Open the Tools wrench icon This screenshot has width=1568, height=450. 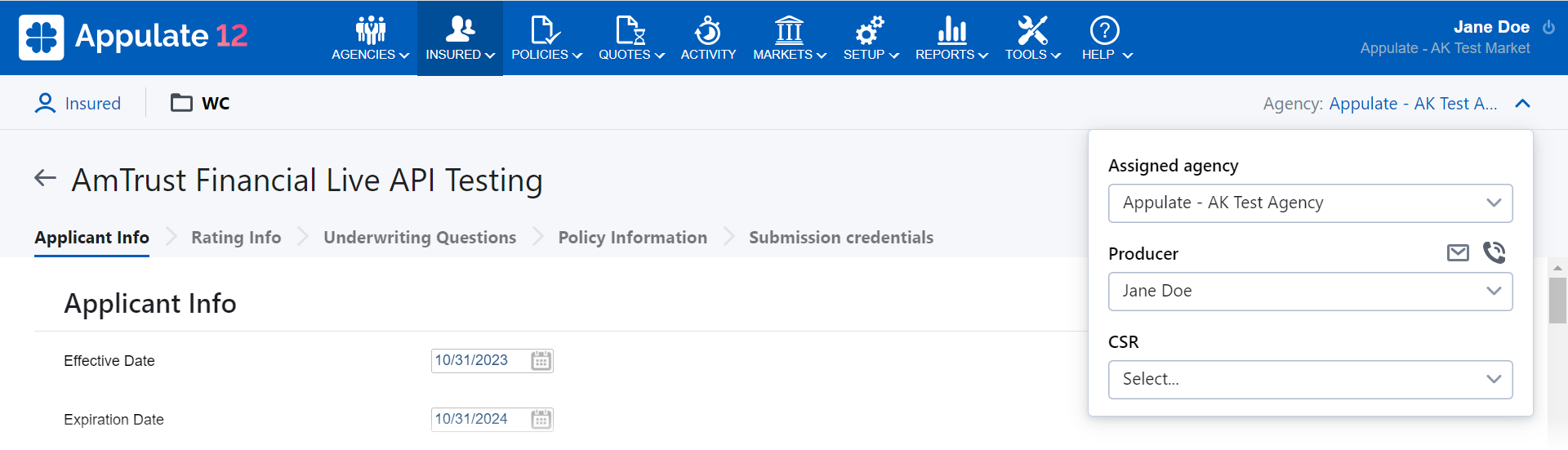click(x=1032, y=30)
